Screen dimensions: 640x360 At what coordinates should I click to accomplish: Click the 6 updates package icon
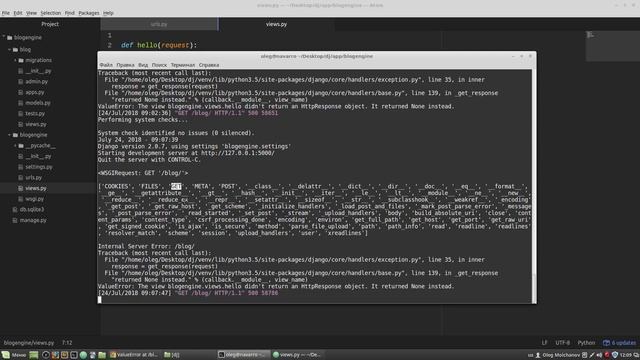620,343
